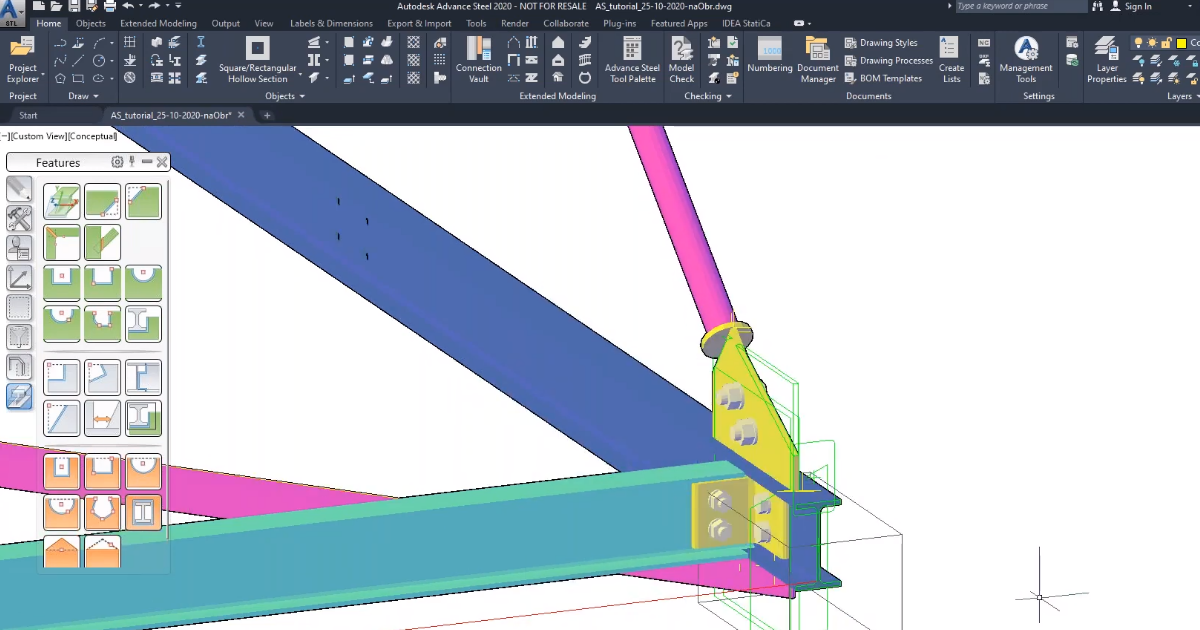Switch to the Export & Import tab
Viewport: 1200px width, 630px height.
pos(419,23)
